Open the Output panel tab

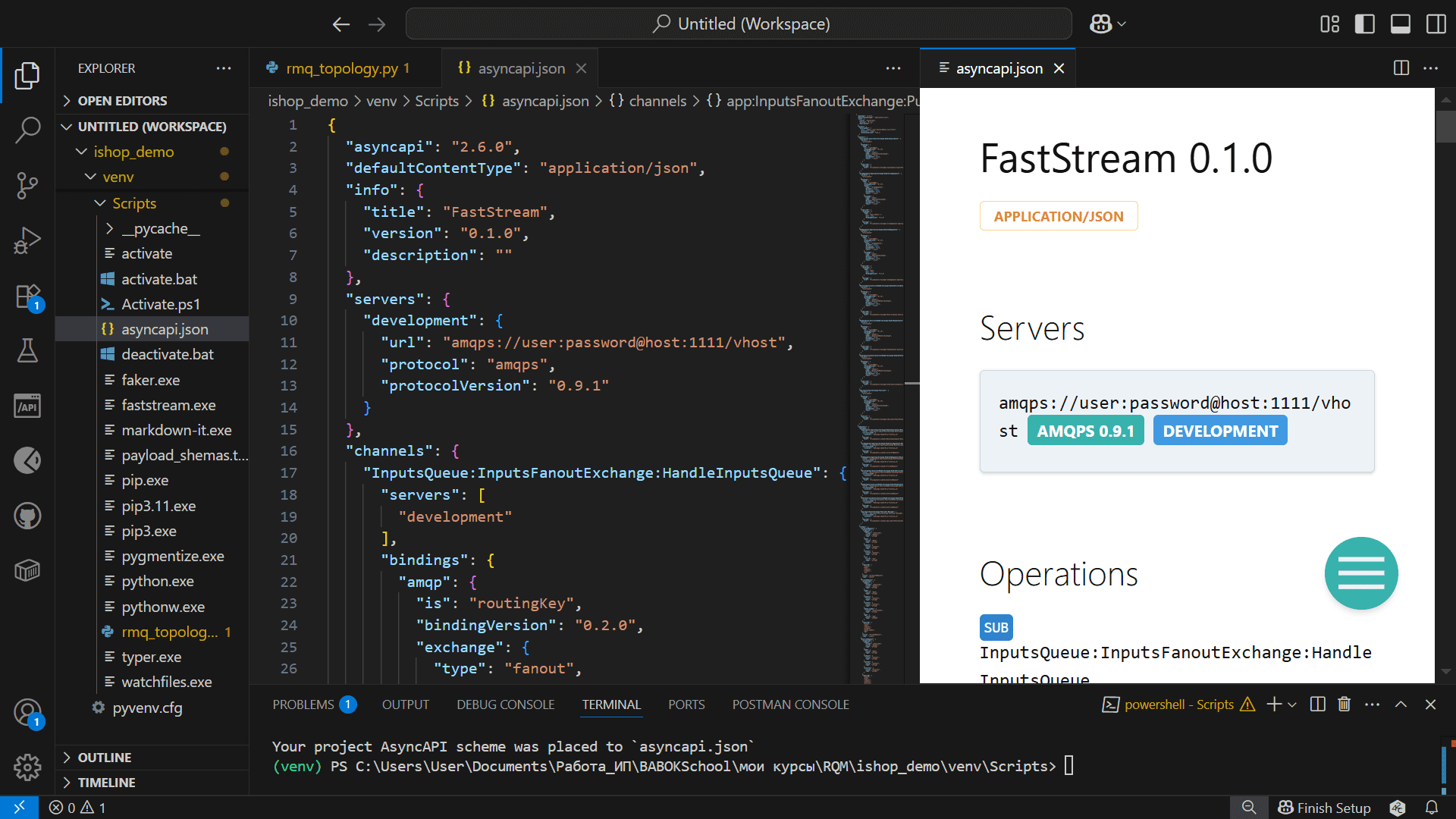tap(406, 704)
